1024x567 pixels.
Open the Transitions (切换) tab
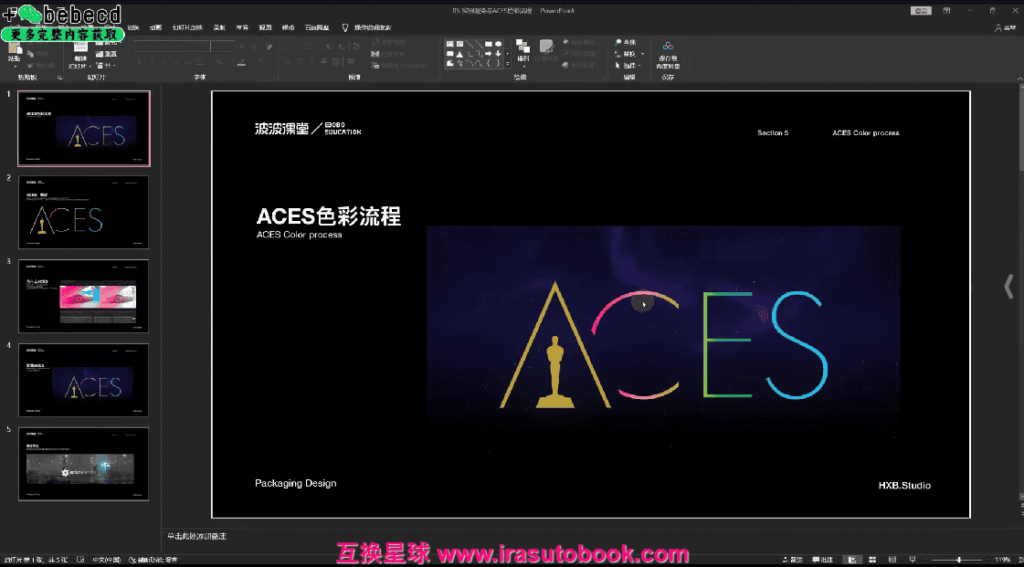(x=133, y=27)
